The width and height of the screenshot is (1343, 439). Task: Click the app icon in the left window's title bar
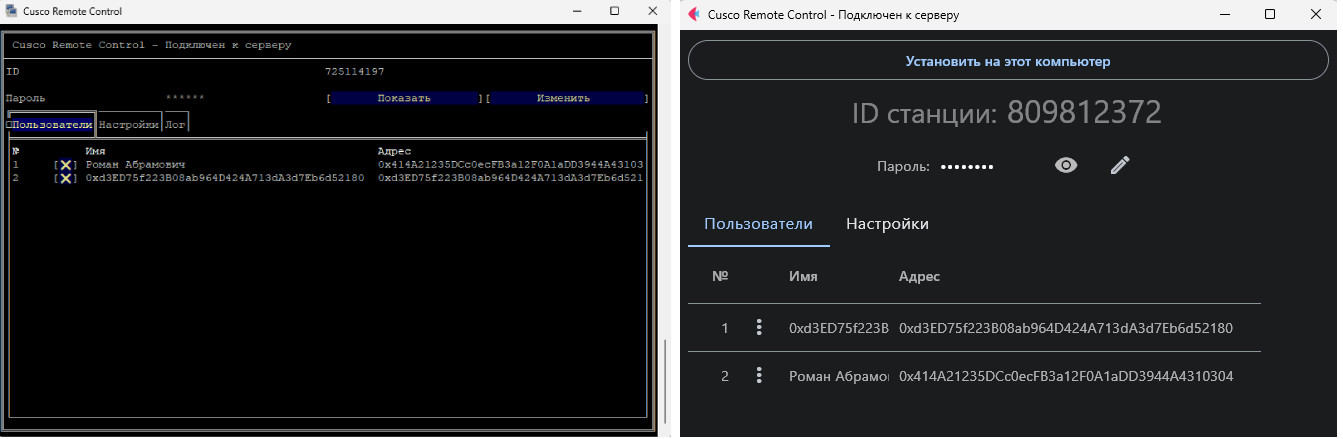[x=11, y=11]
